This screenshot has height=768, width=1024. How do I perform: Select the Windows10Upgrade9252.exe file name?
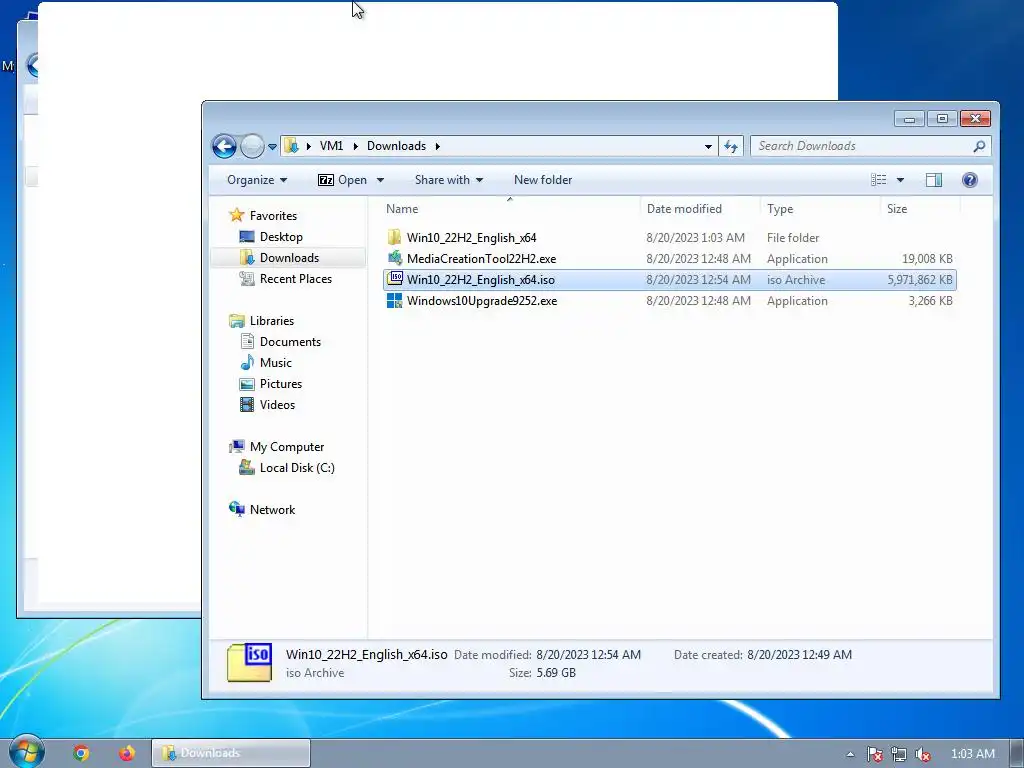pyautogui.click(x=482, y=300)
